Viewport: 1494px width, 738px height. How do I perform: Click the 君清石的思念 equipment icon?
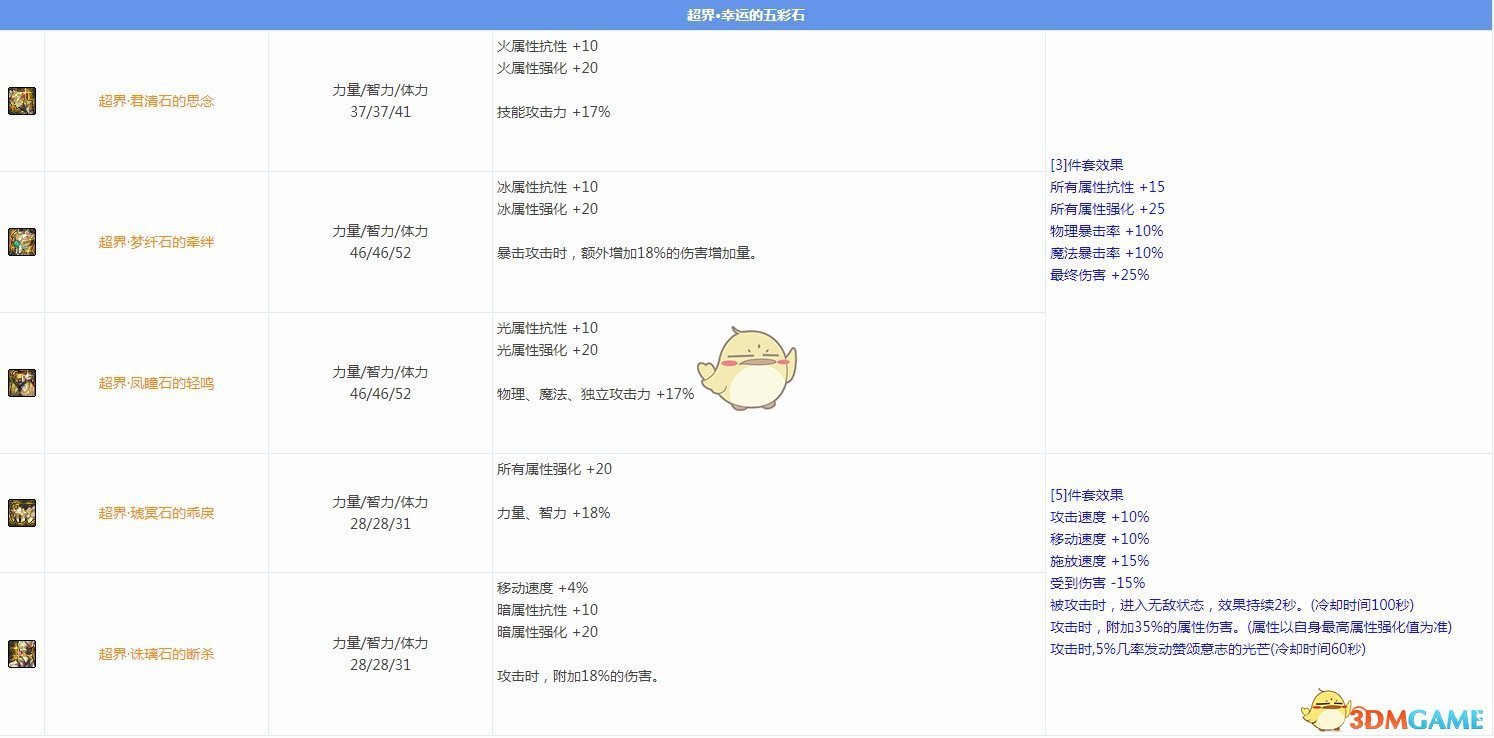(22, 101)
